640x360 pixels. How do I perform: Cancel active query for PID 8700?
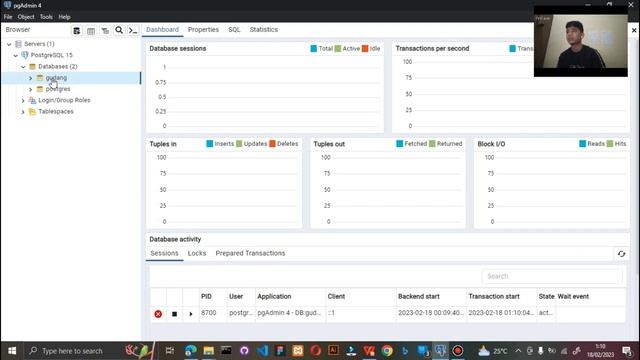tap(174, 314)
